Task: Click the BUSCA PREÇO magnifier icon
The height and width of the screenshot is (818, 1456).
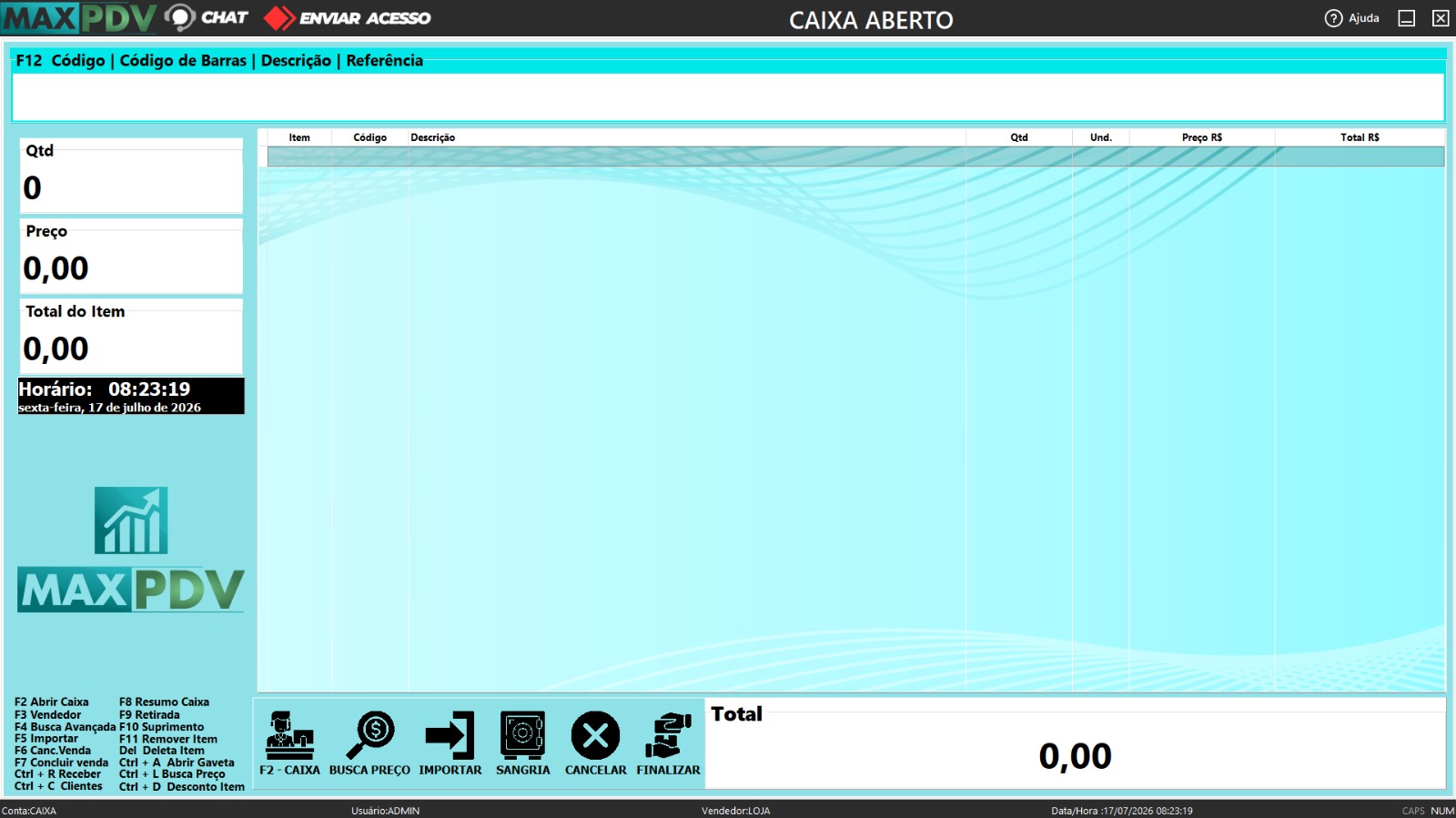Action: point(369,735)
